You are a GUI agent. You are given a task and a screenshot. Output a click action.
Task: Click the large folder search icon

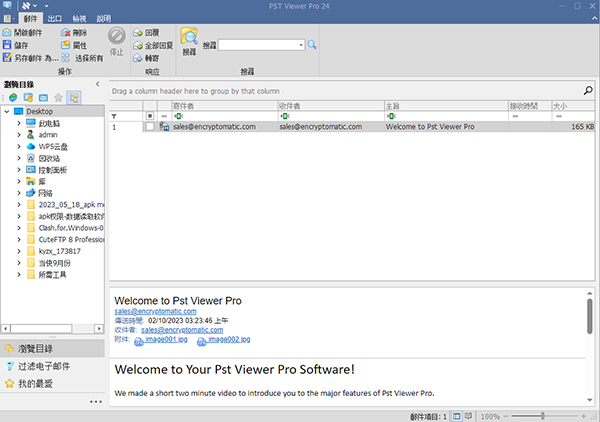pyautogui.click(x=189, y=36)
